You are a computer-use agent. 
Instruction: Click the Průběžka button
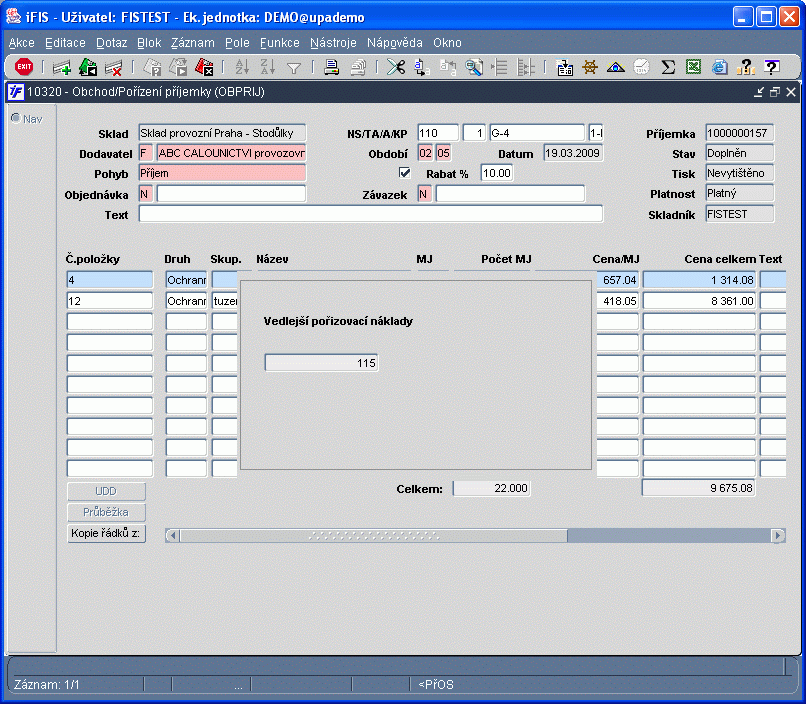(x=106, y=512)
